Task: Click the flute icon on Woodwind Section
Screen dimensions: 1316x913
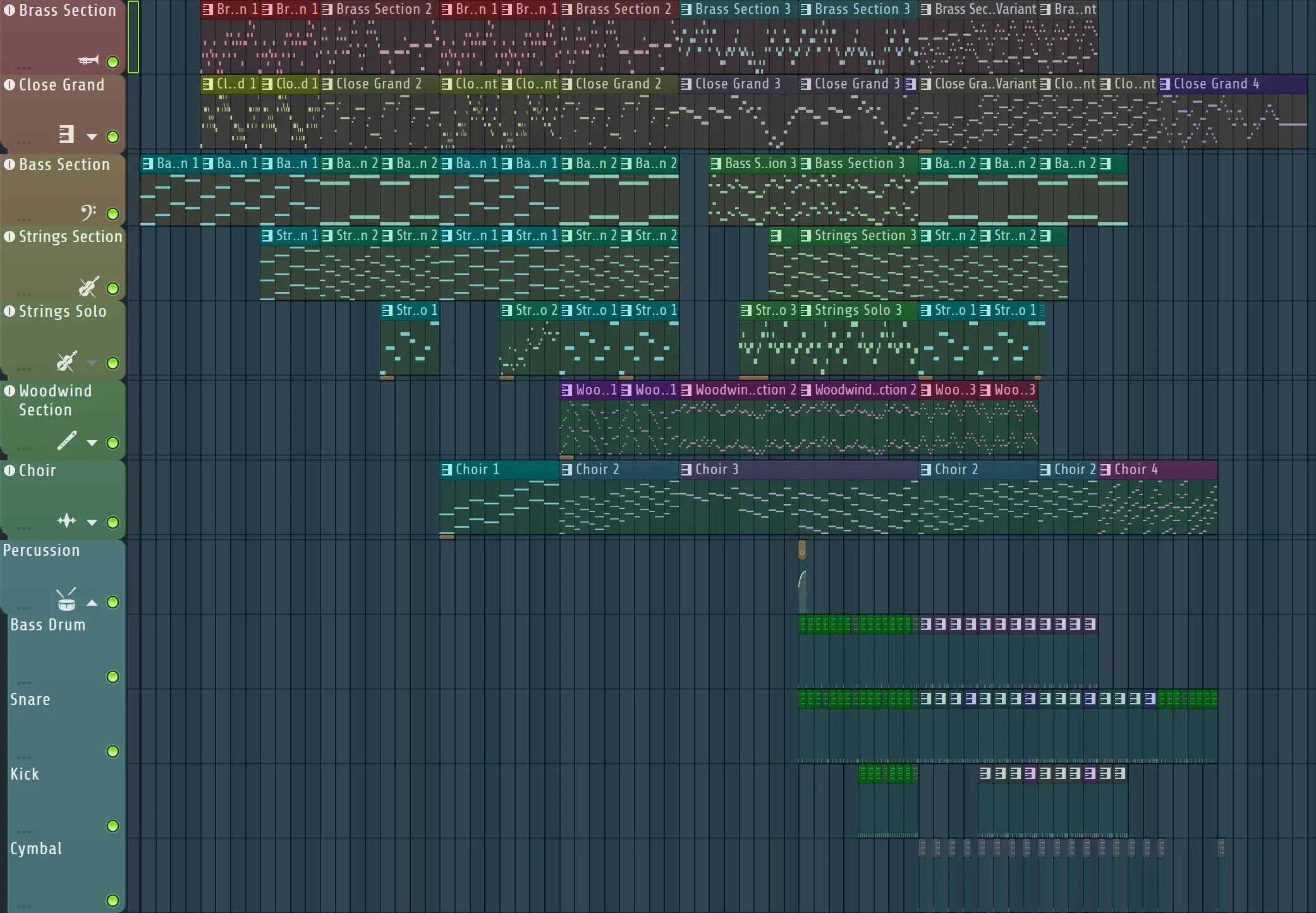Action: pos(66,441)
